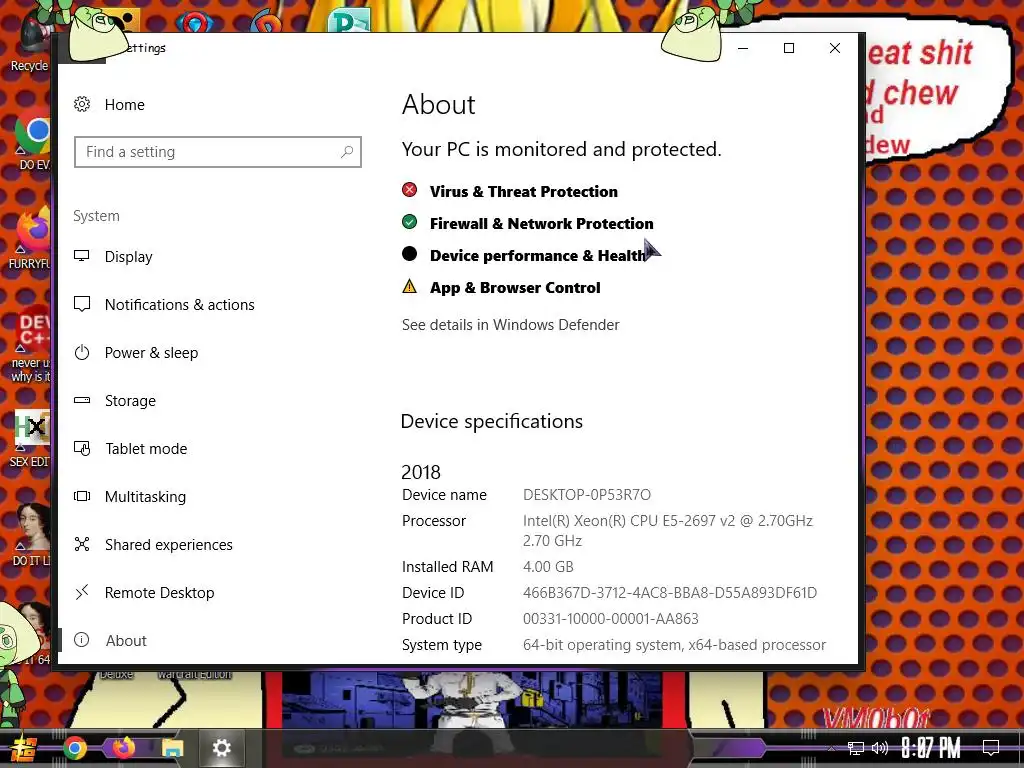Click the Device specifications heading
This screenshot has width=1024, height=768.
(491, 422)
